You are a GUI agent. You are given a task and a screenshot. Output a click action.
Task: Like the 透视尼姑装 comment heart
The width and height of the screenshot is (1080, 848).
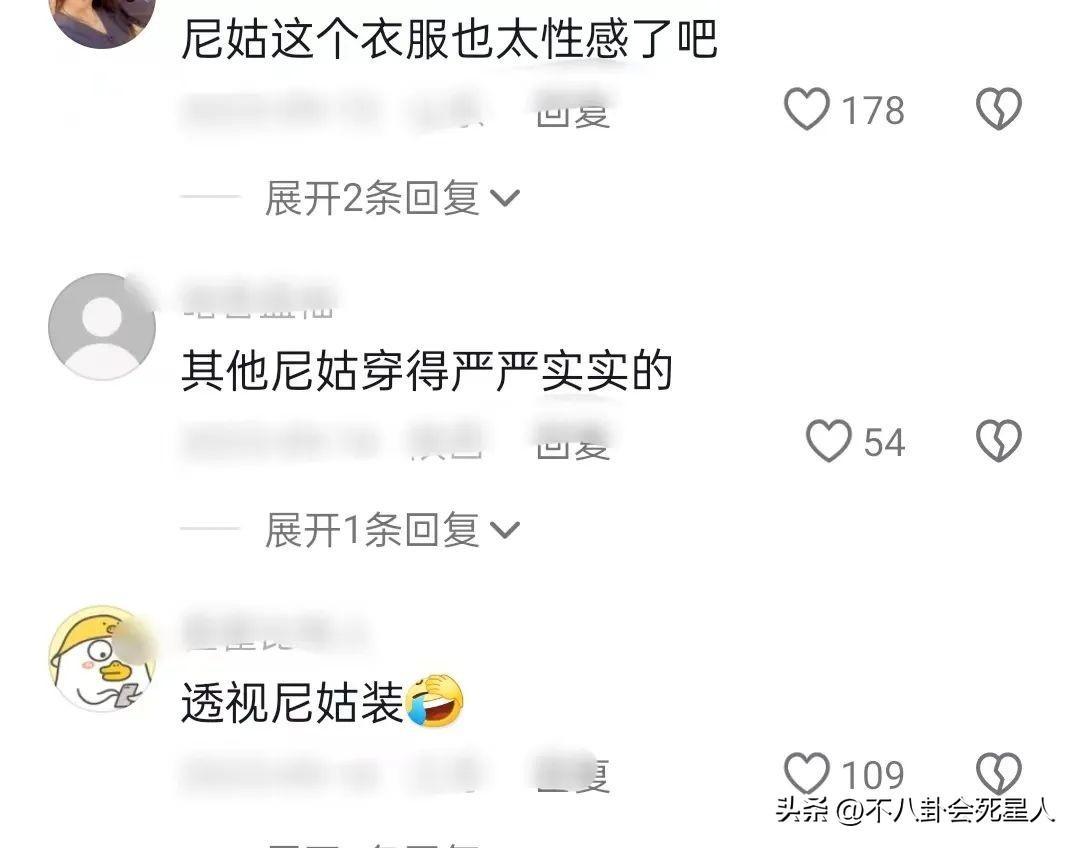pos(807,774)
